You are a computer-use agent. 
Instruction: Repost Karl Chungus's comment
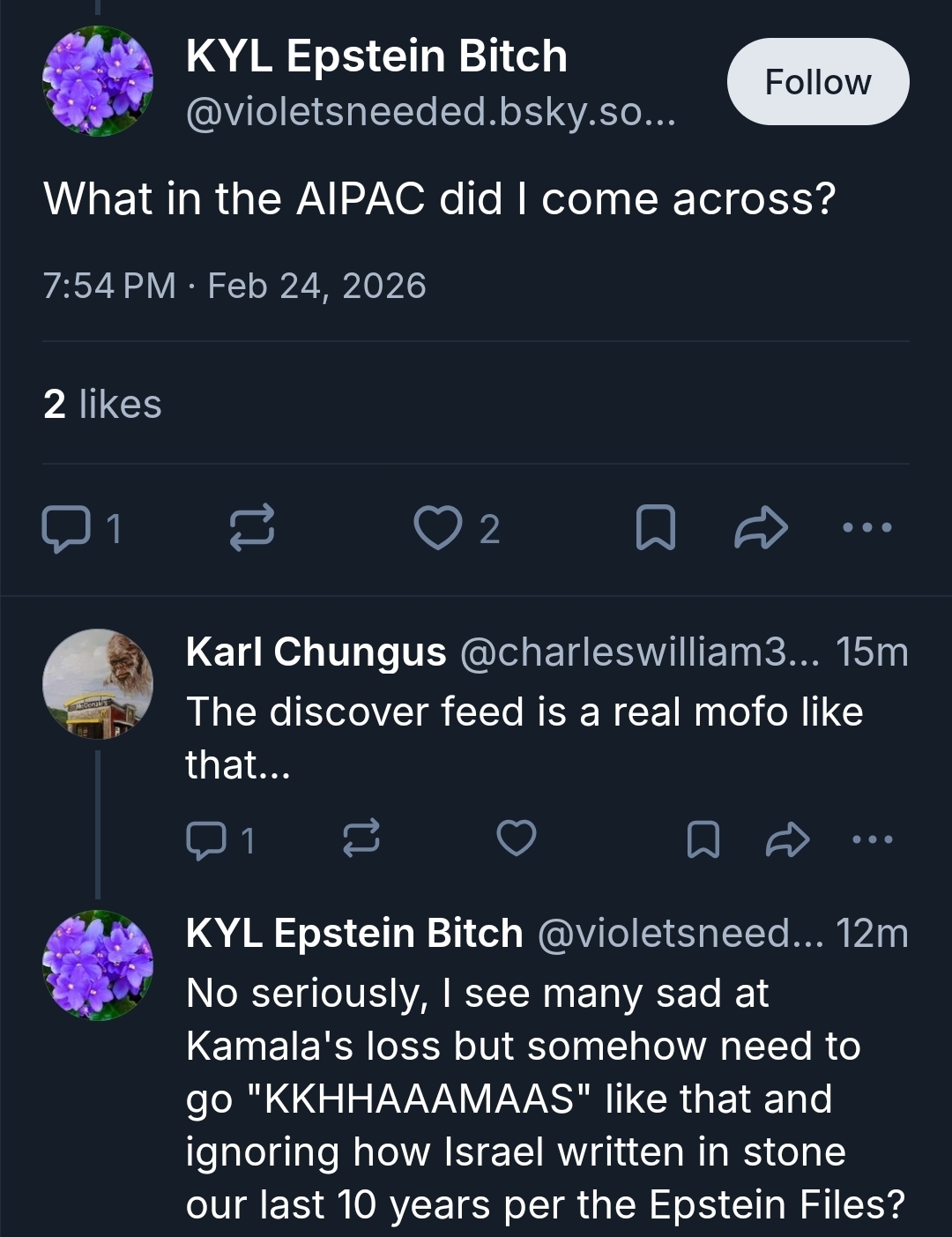[361, 838]
